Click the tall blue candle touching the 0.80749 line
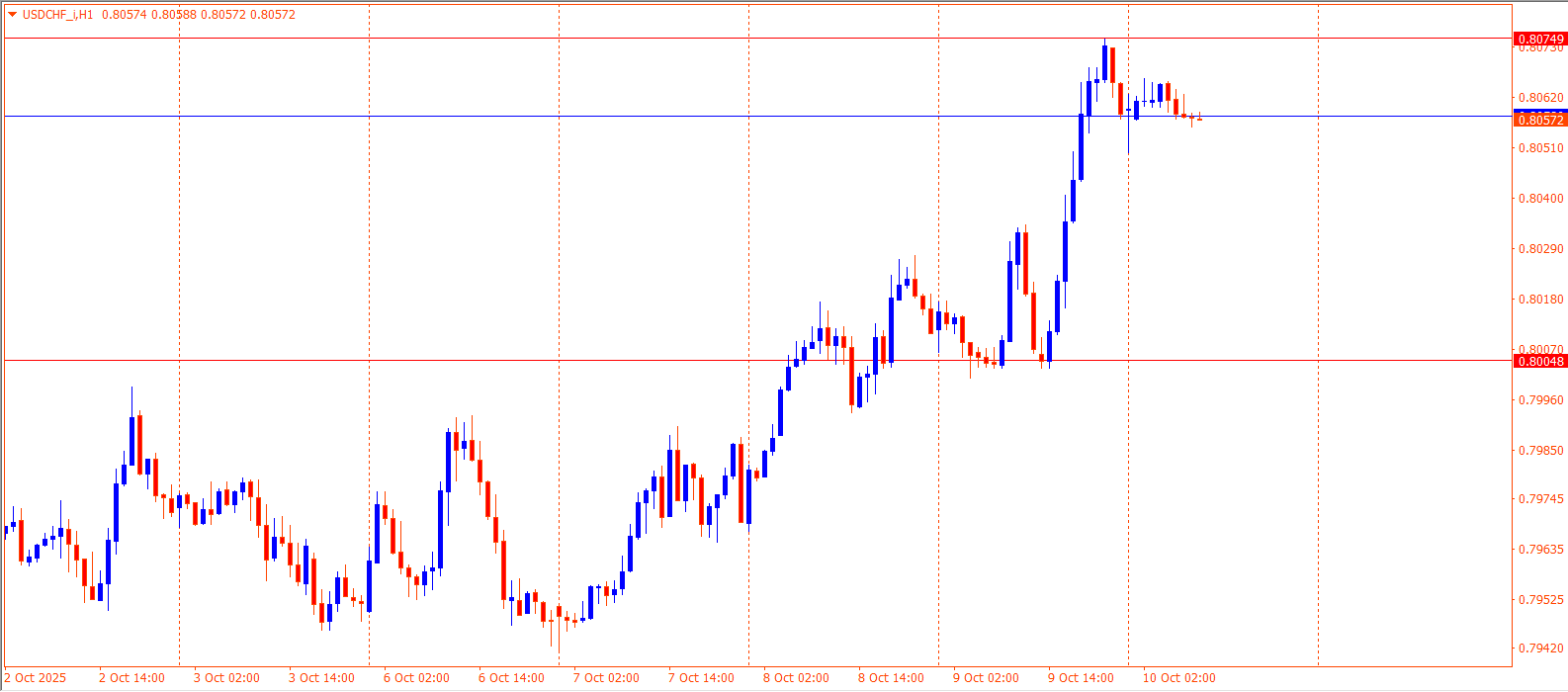 click(x=1104, y=62)
